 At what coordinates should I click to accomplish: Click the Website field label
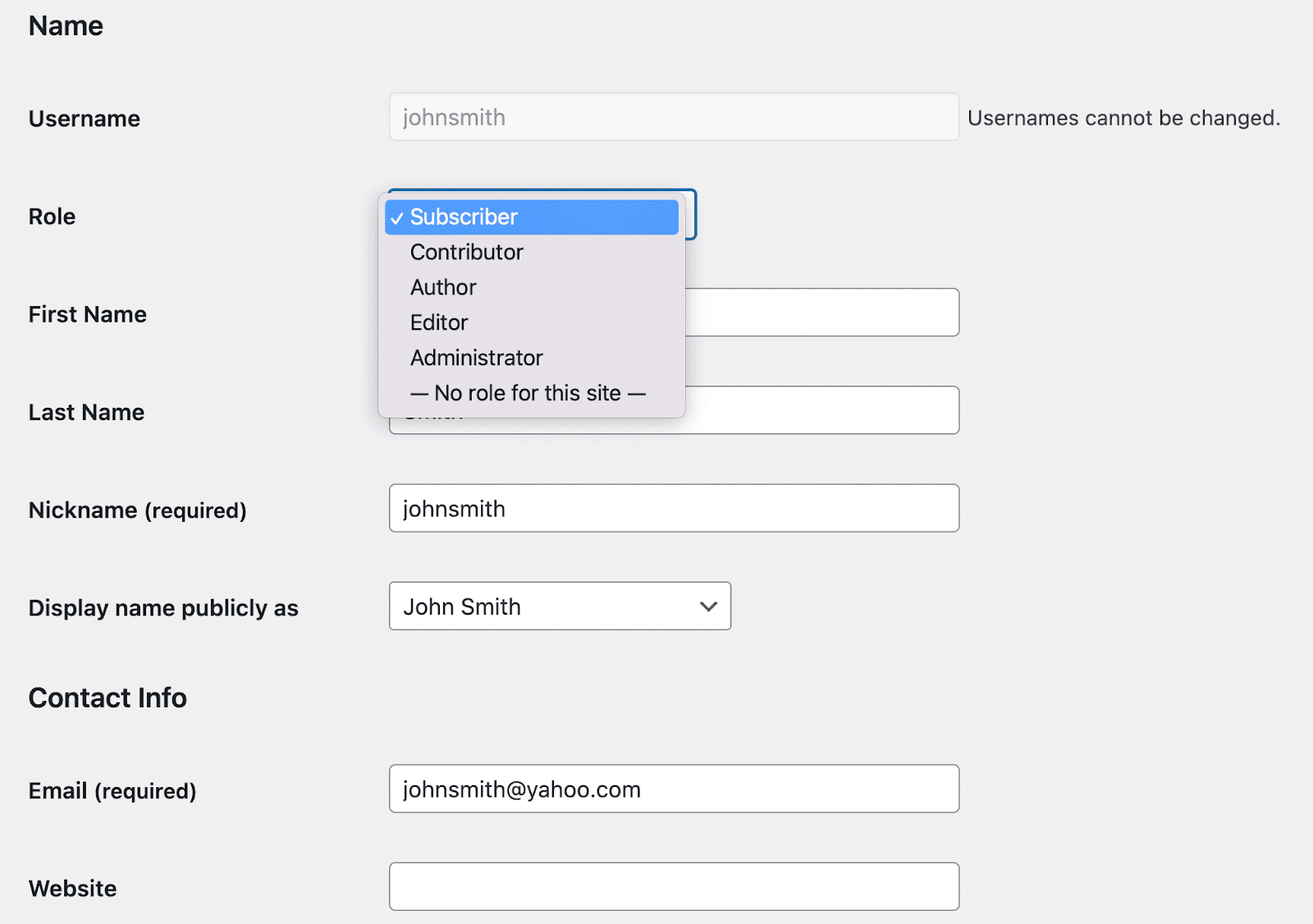(72, 889)
